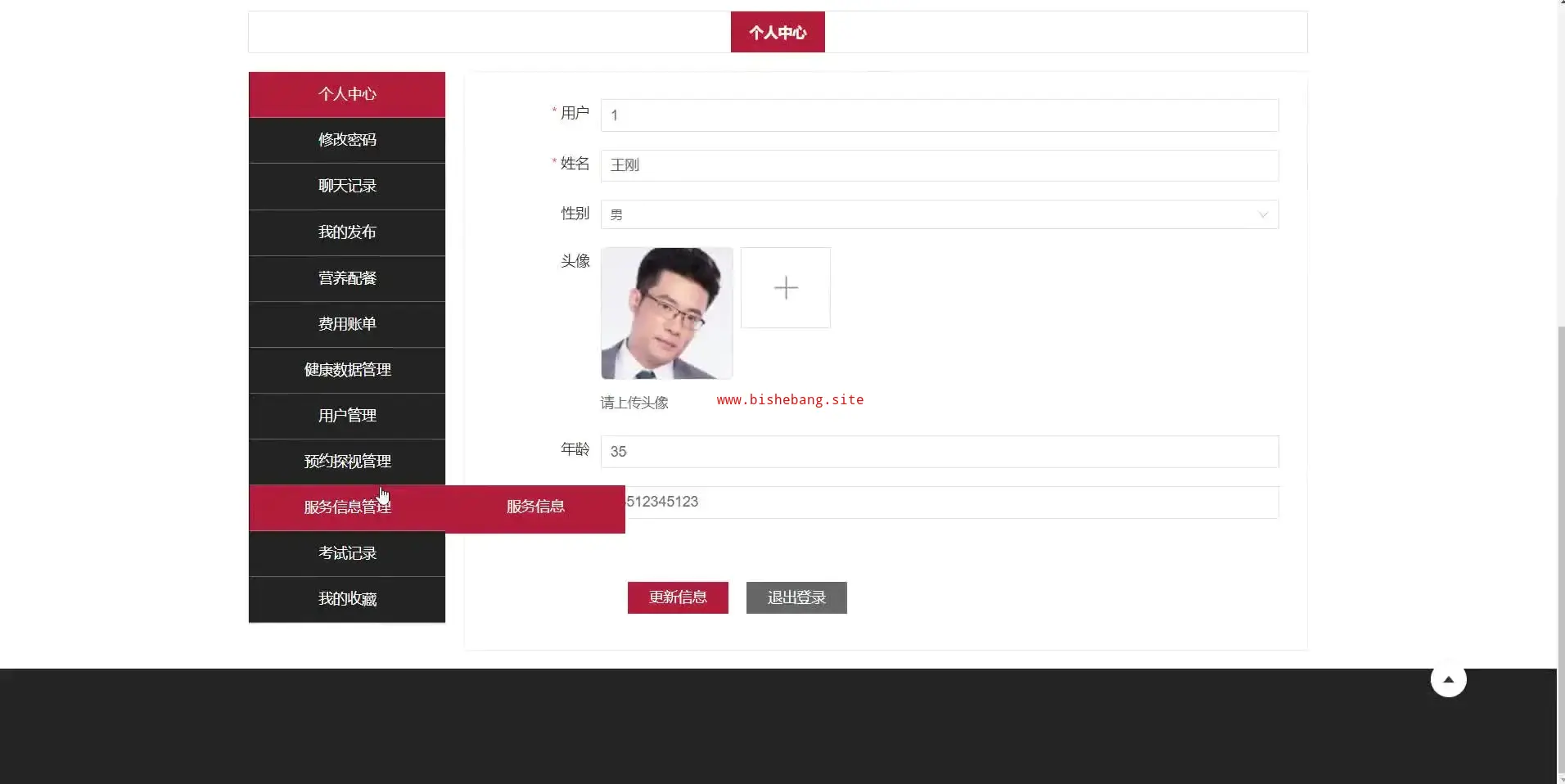Select 营养配餐 sidebar item
This screenshot has width=1565, height=784.
tap(347, 278)
